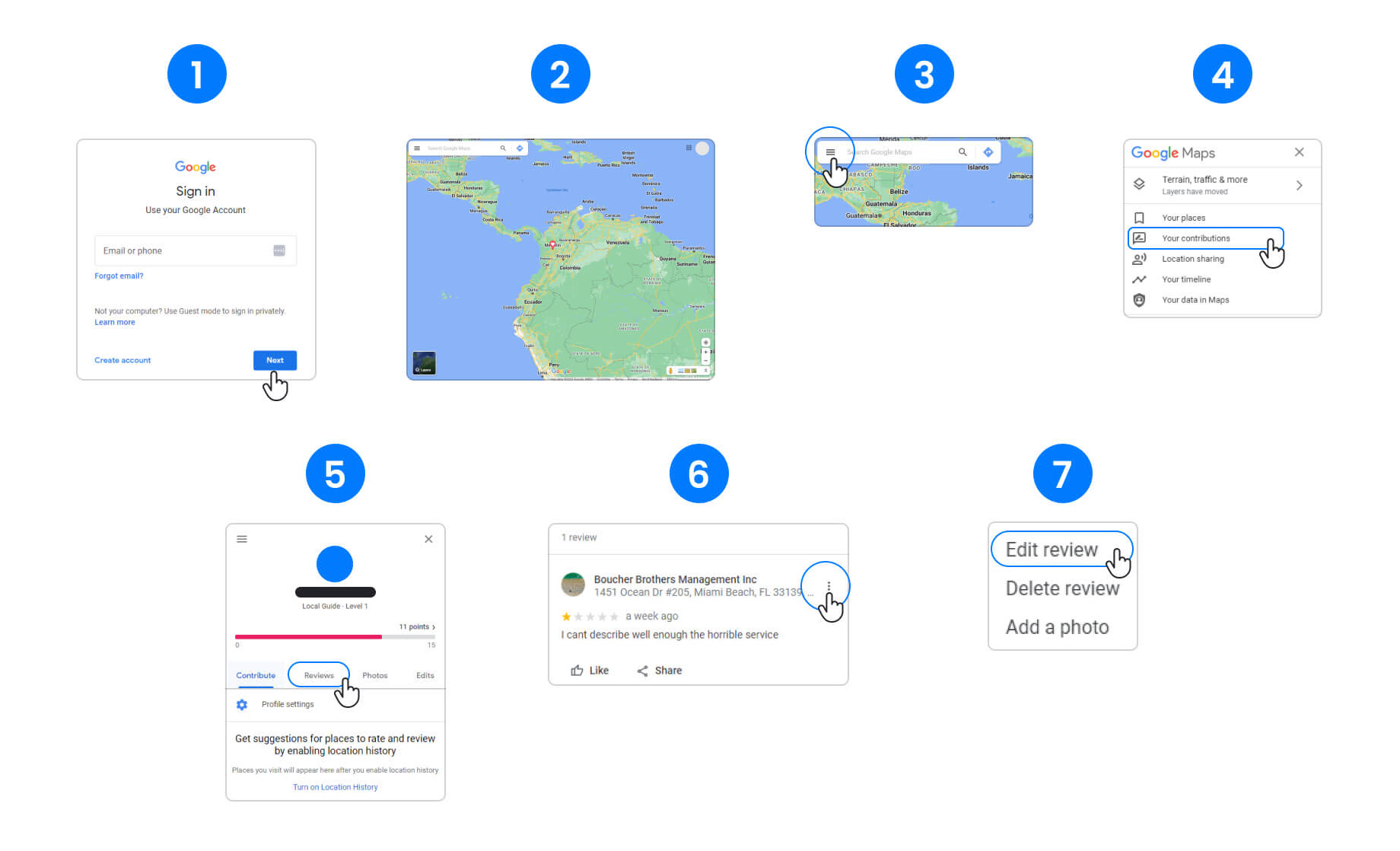
Task: Click the bookmark icon beside Your places
Action: (1139, 218)
